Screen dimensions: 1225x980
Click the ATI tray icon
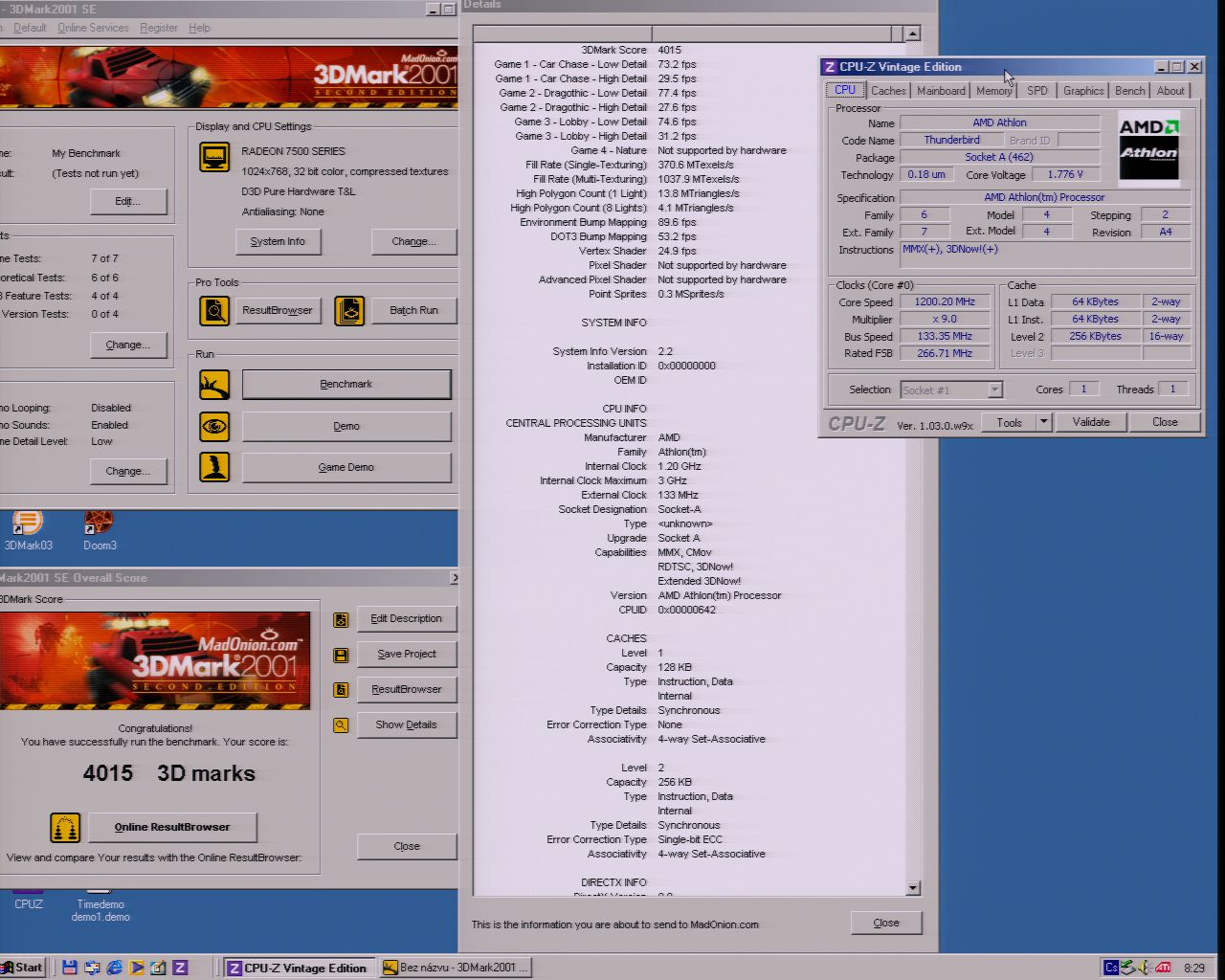click(x=1164, y=968)
